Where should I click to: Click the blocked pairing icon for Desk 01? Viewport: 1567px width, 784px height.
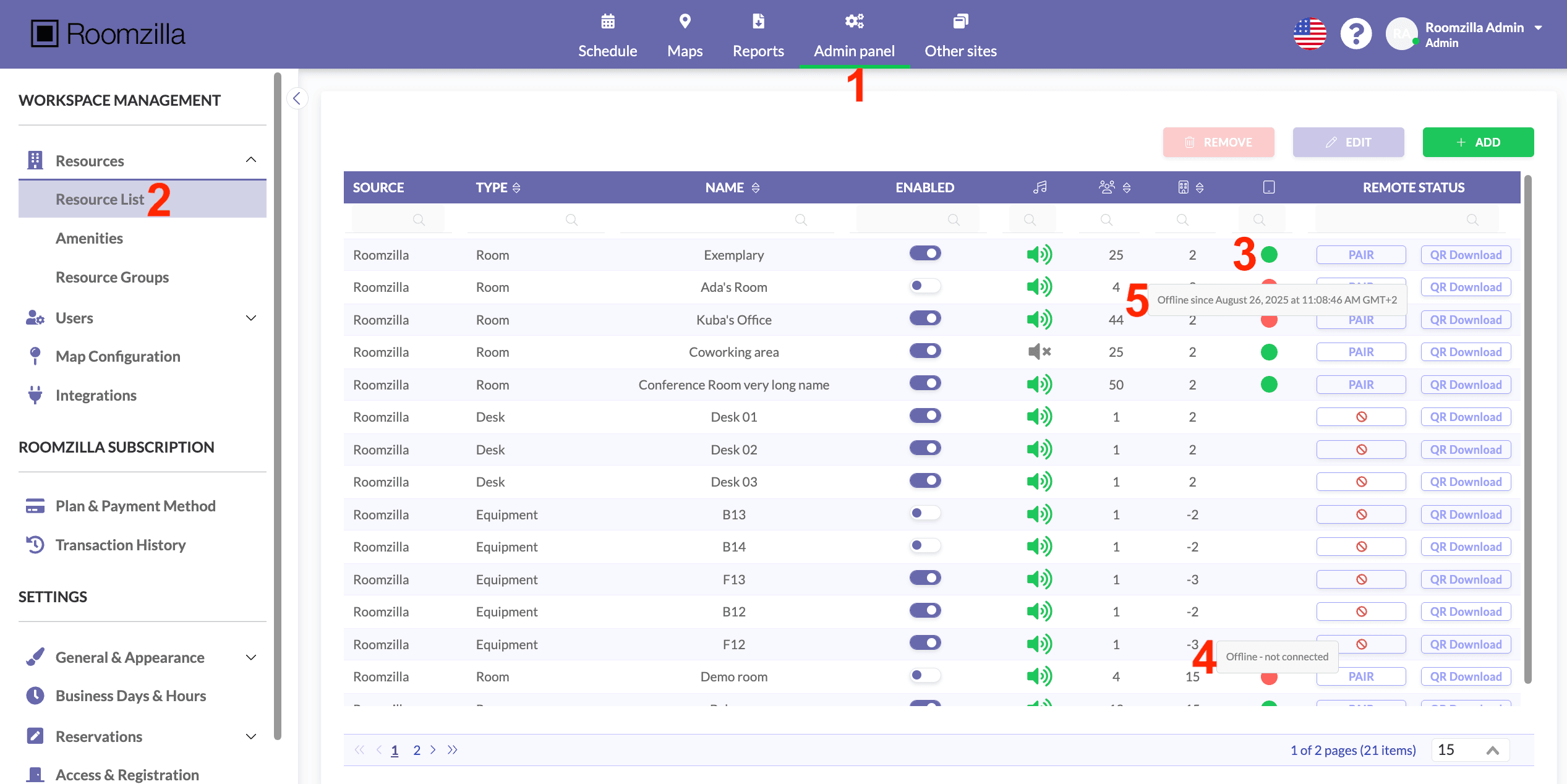click(x=1360, y=417)
